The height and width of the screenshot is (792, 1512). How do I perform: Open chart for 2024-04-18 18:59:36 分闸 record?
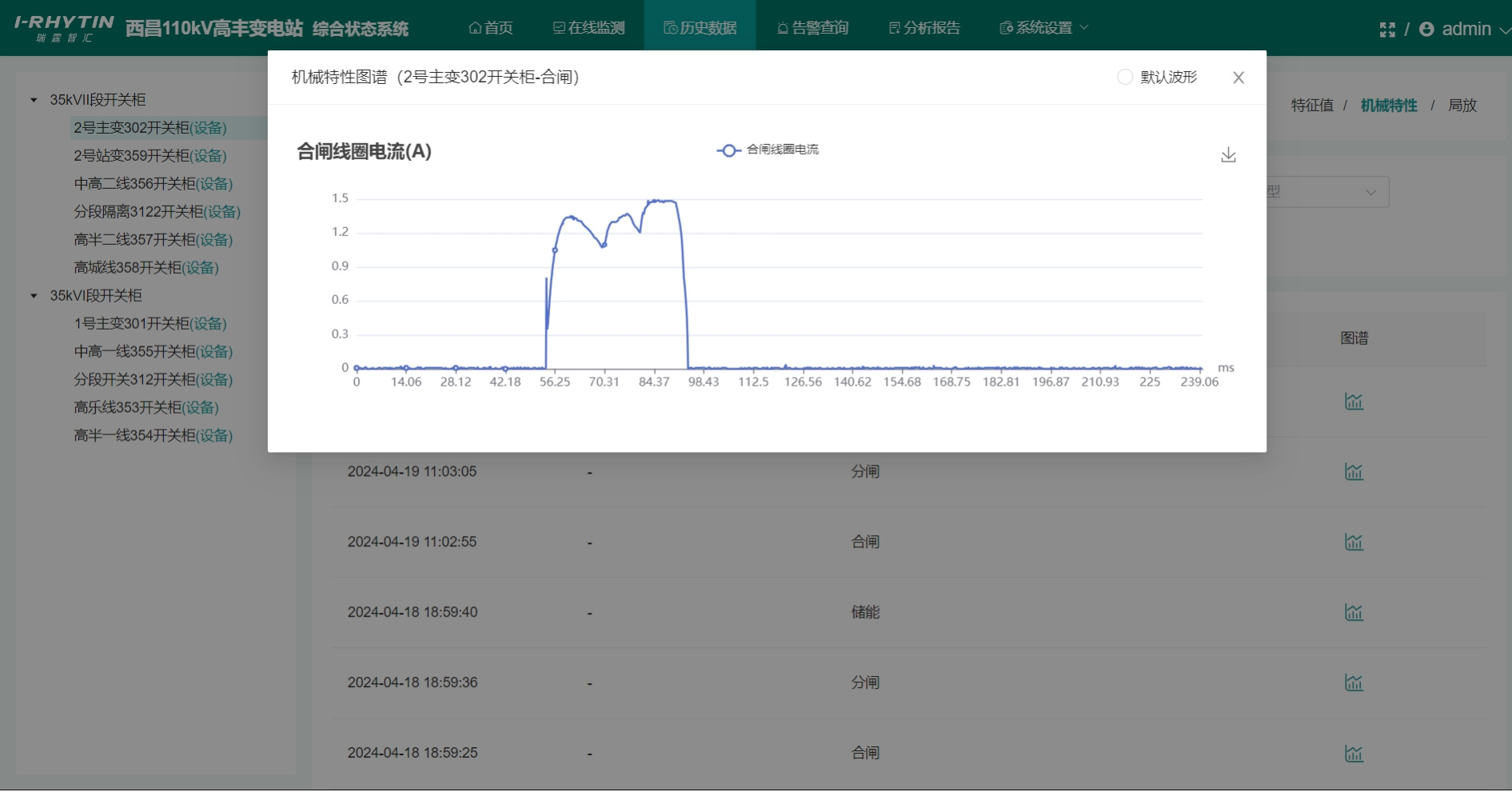click(1354, 682)
